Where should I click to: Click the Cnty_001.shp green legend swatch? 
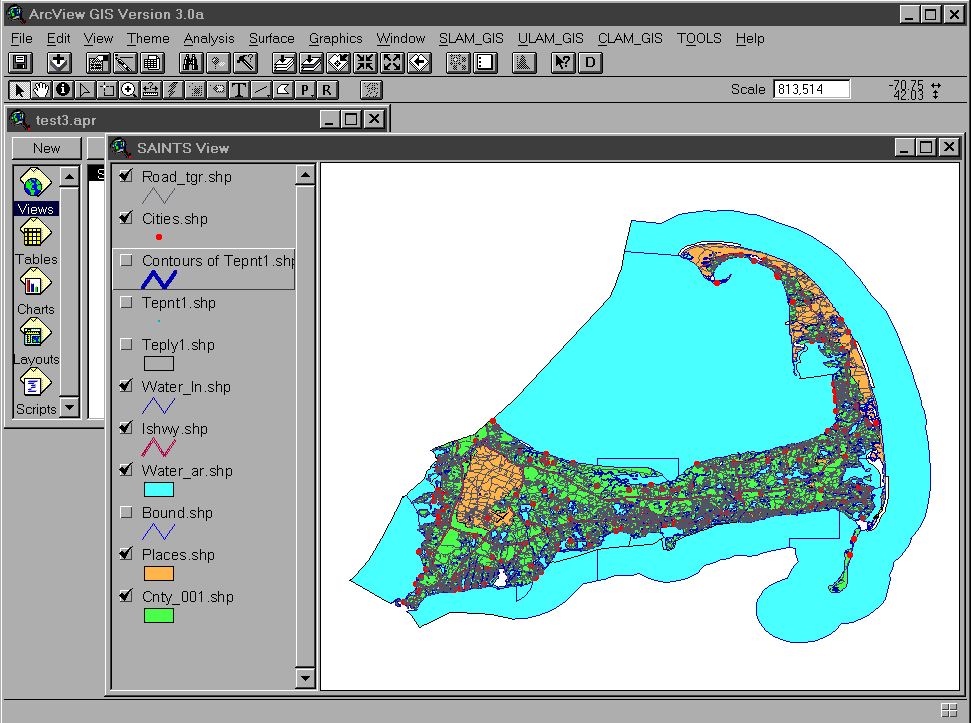click(x=159, y=616)
